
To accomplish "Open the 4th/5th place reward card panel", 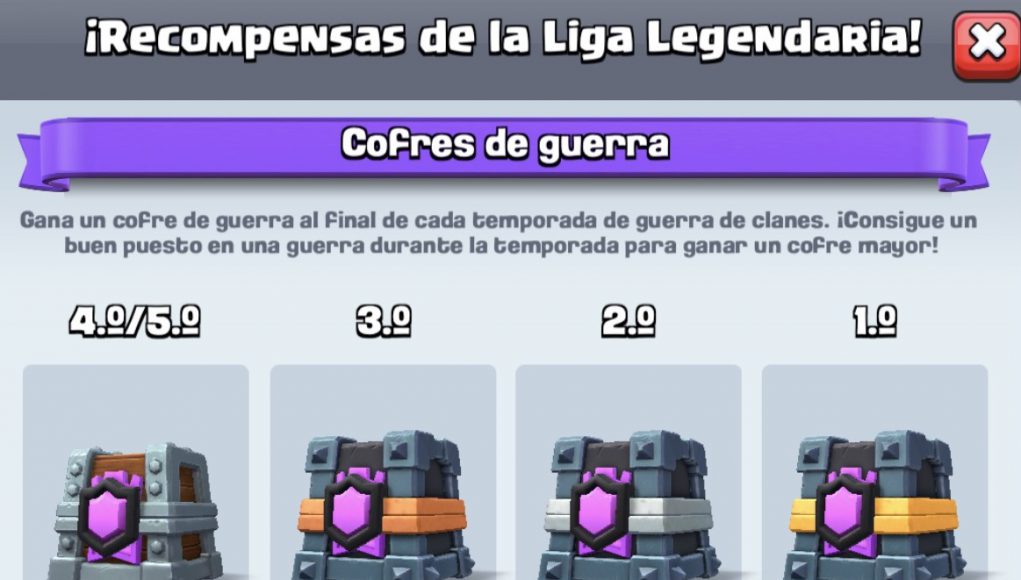I will coord(135,472).
